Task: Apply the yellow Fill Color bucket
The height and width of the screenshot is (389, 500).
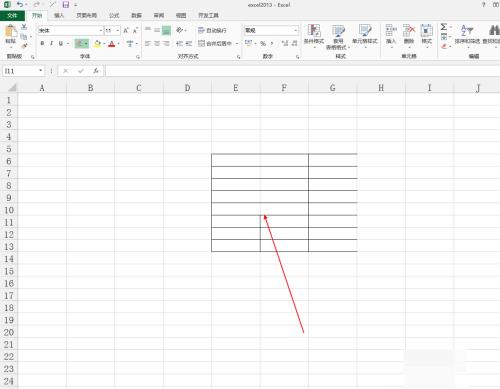Action: 98,44
